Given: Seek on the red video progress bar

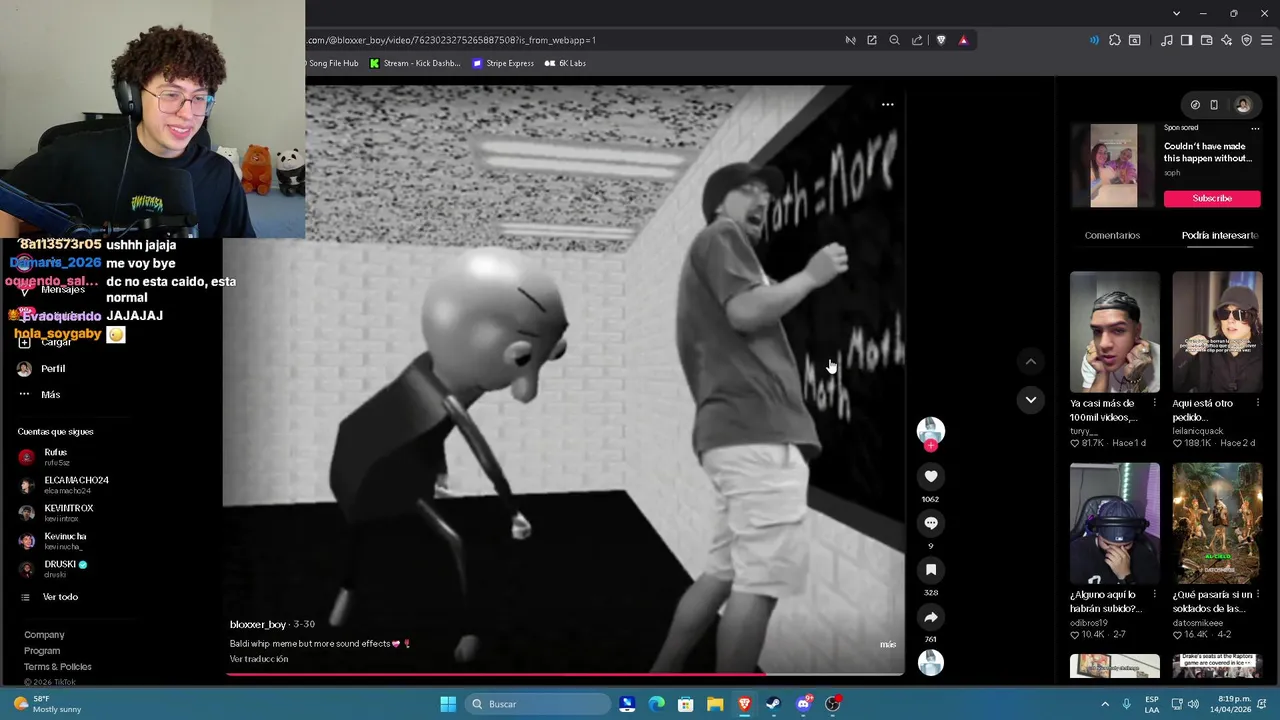Looking at the screenshot, I should click(x=565, y=675).
